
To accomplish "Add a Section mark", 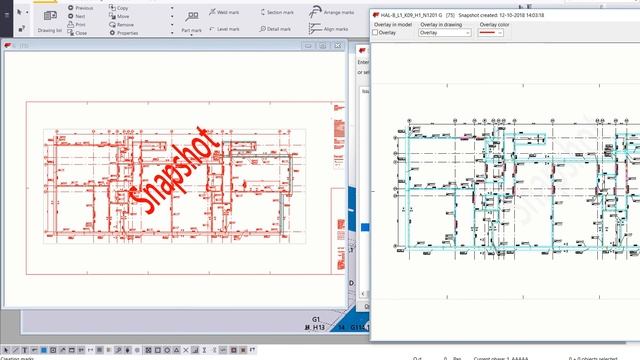I will pyautogui.click(x=277, y=12).
